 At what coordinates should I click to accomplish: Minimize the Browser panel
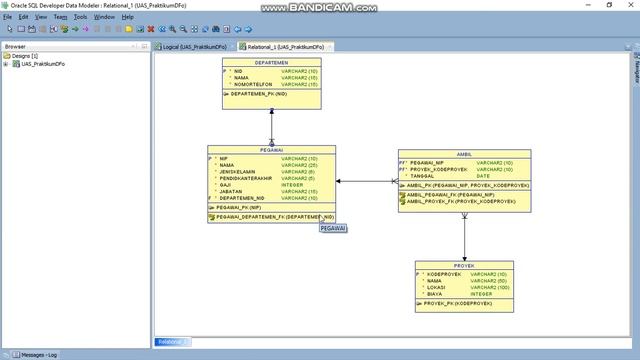tap(133, 47)
